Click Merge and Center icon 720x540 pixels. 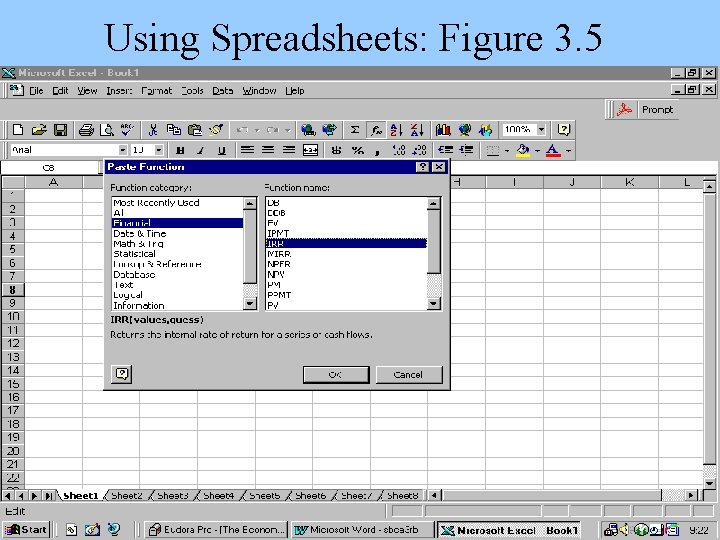pos(310,150)
